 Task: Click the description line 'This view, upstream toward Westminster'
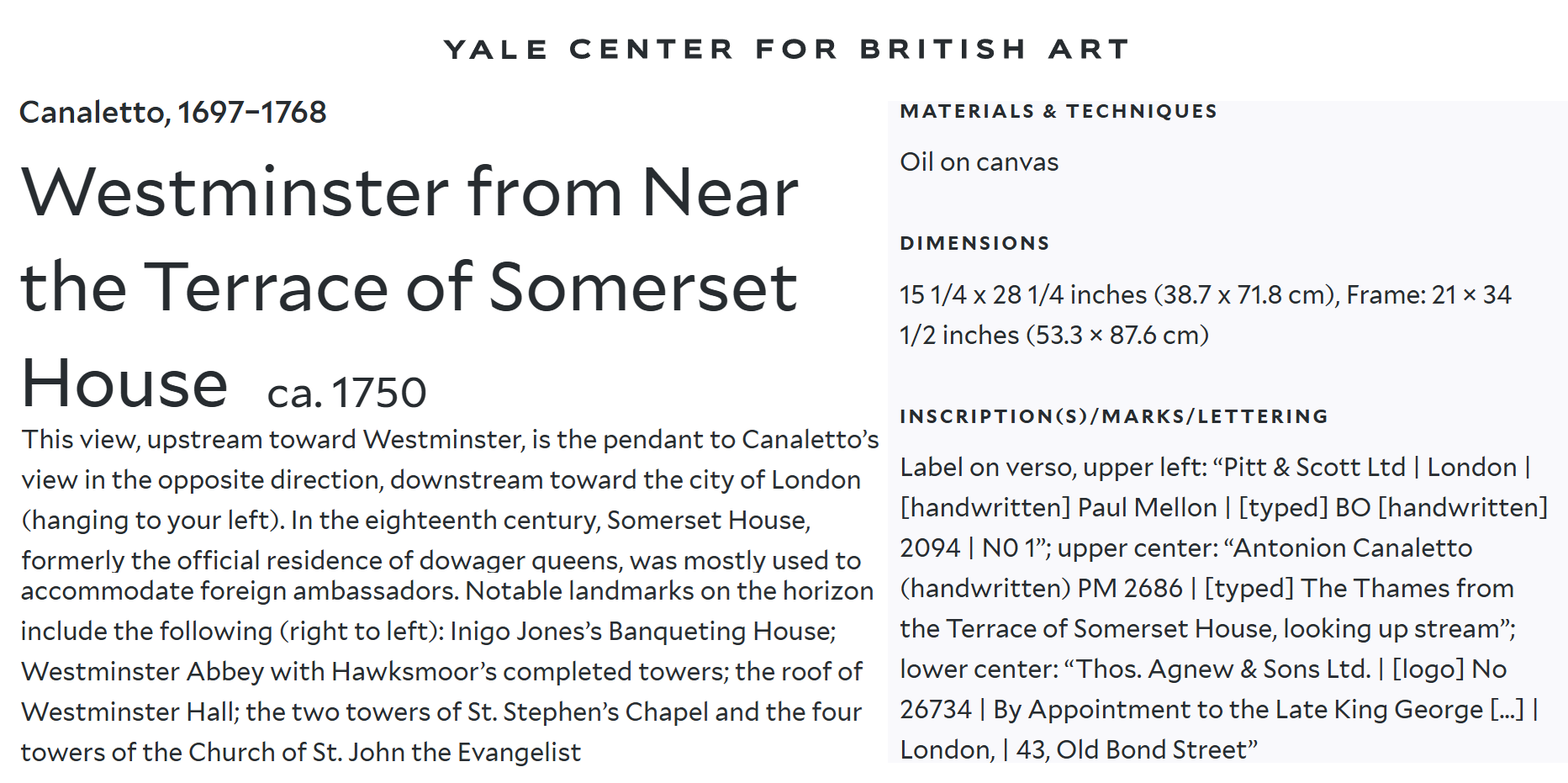coord(450,439)
